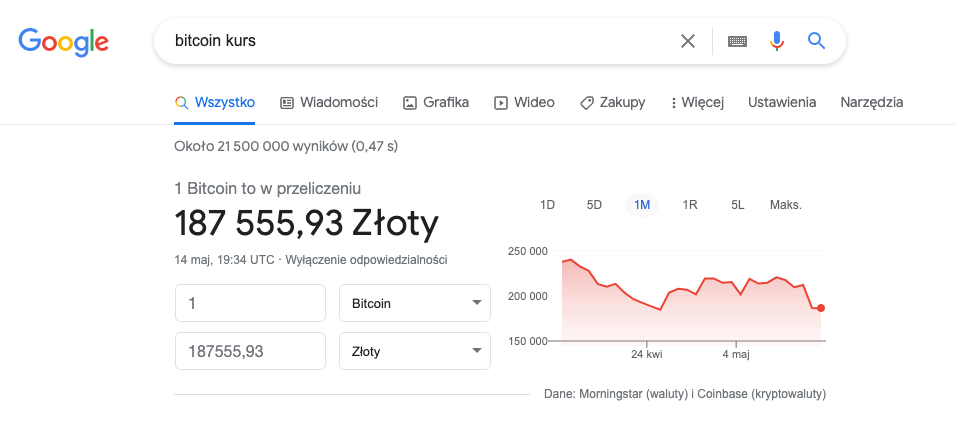Switch to the Grafika images tab
The width and height of the screenshot is (955, 424).
(436, 102)
